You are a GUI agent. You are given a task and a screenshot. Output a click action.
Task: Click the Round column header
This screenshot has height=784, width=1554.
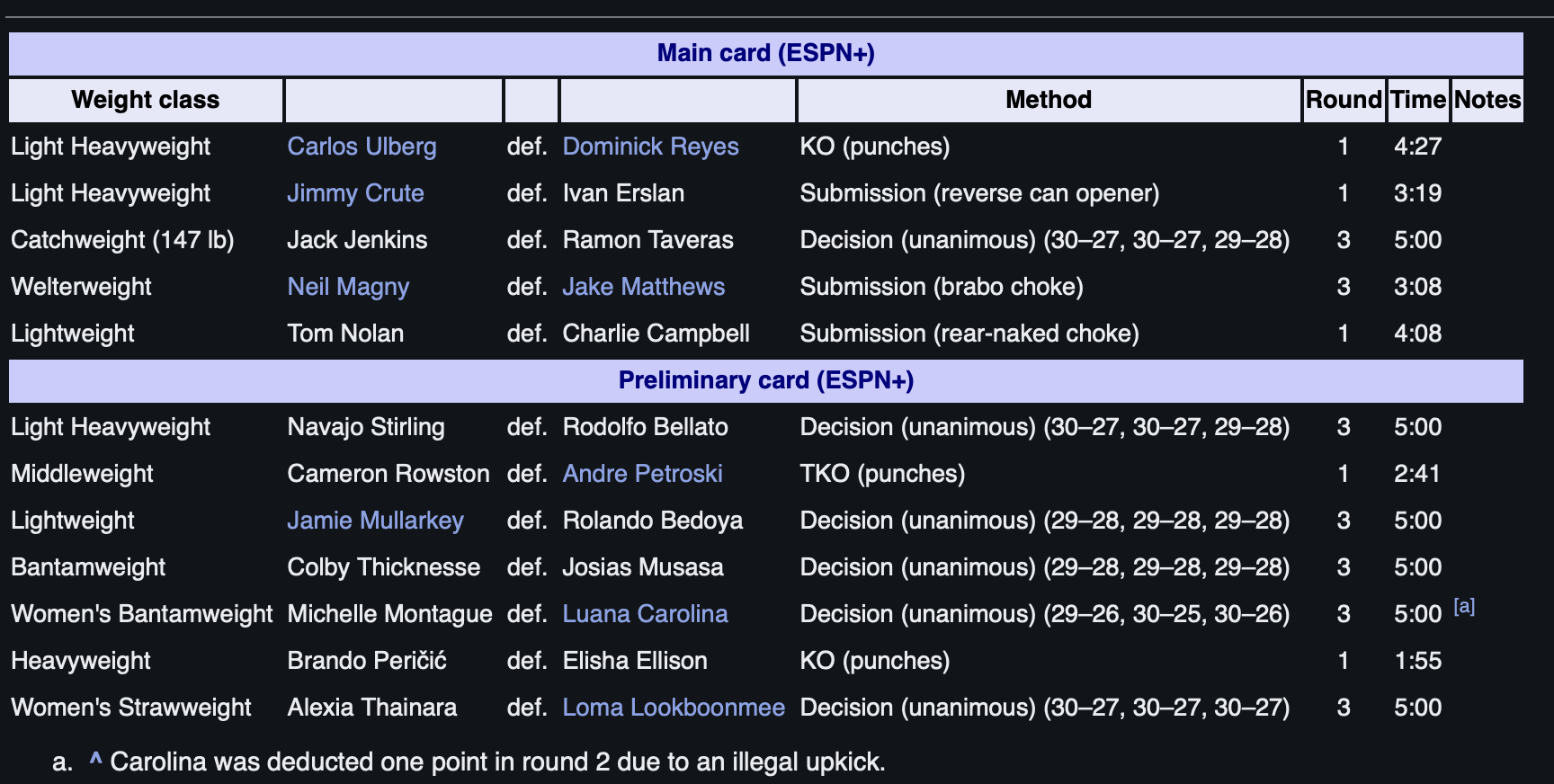(1344, 100)
